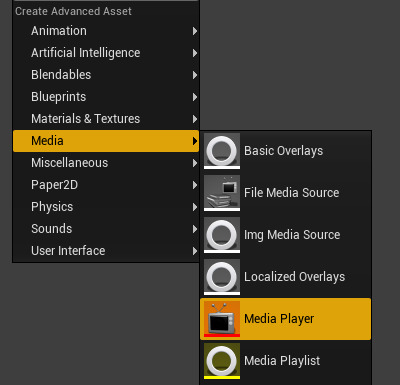Expand the arrow beside User Interface

[195, 251]
